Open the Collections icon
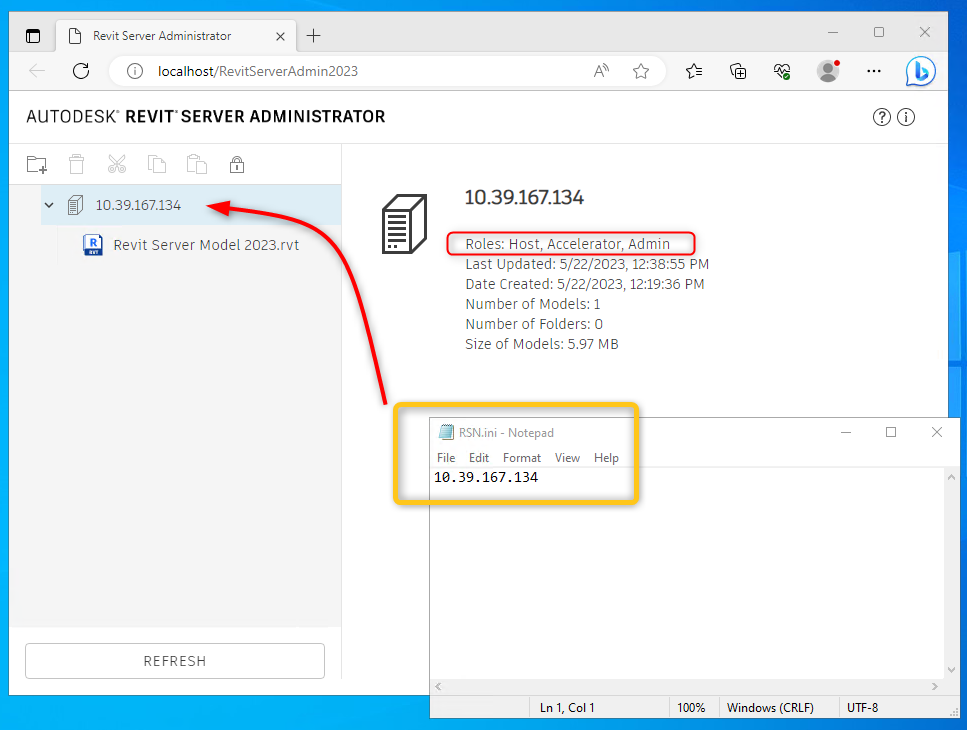Viewport: 967px width, 730px height. 738,72
